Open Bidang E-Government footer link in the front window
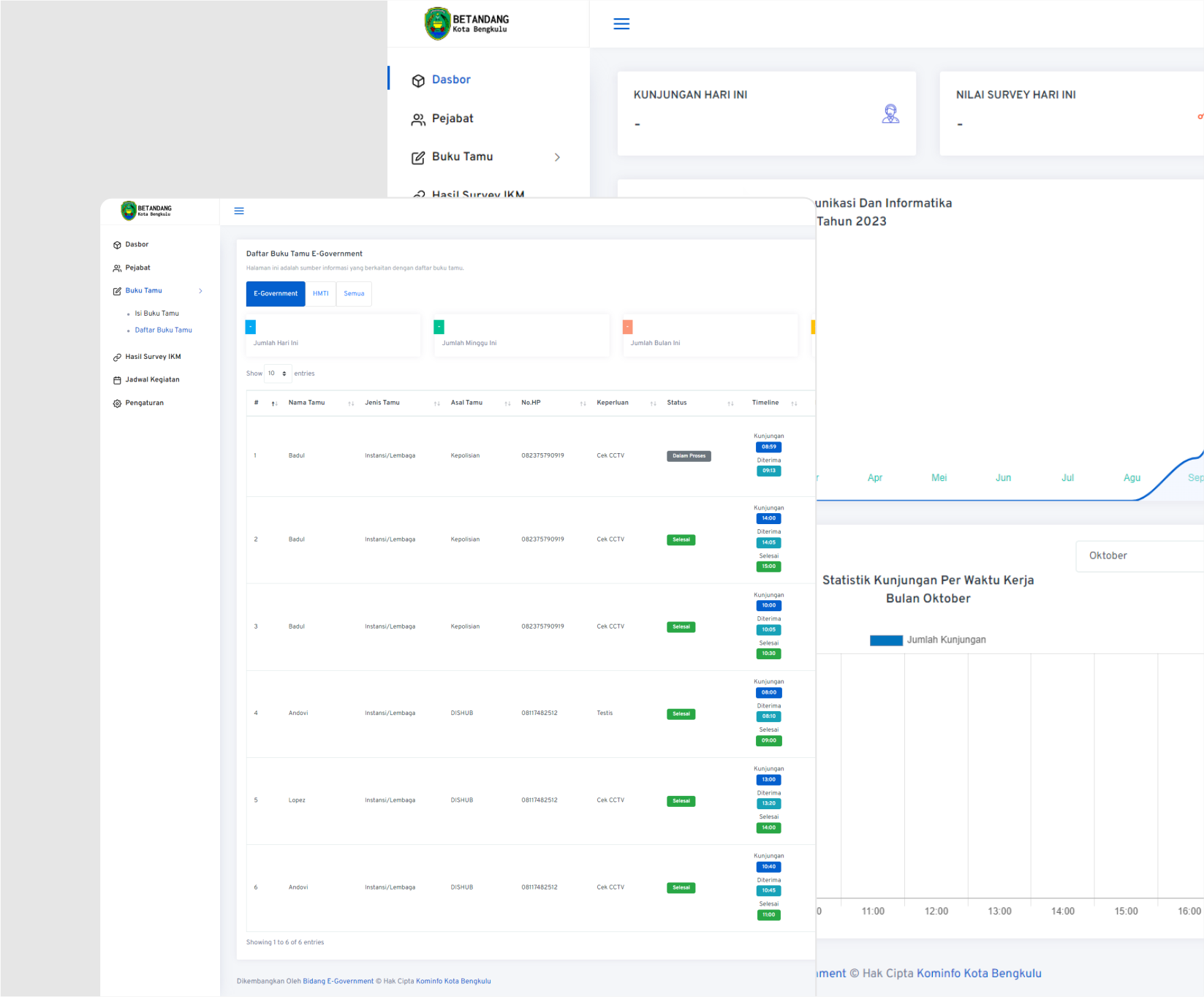The height and width of the screenshot is (997, 1204). 338,982
